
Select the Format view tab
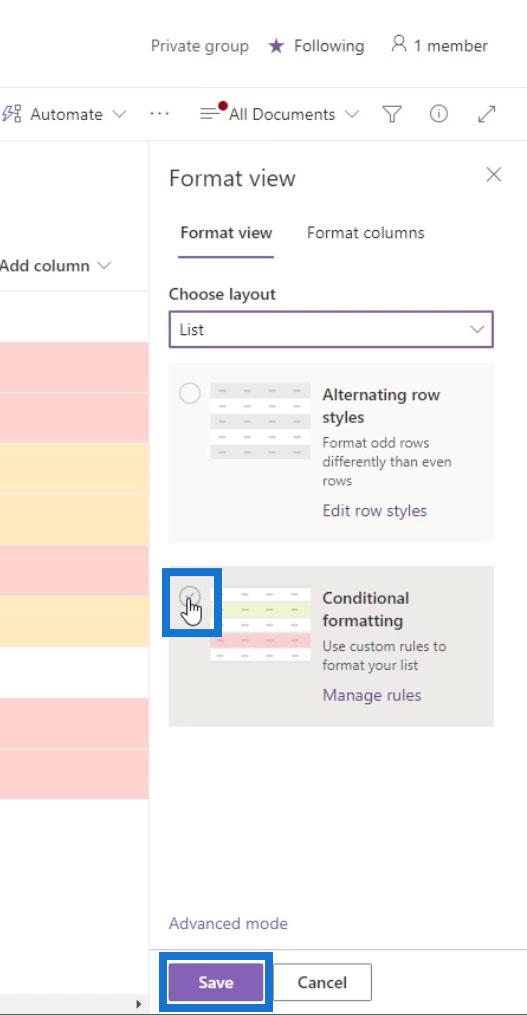tap(226, 233)
